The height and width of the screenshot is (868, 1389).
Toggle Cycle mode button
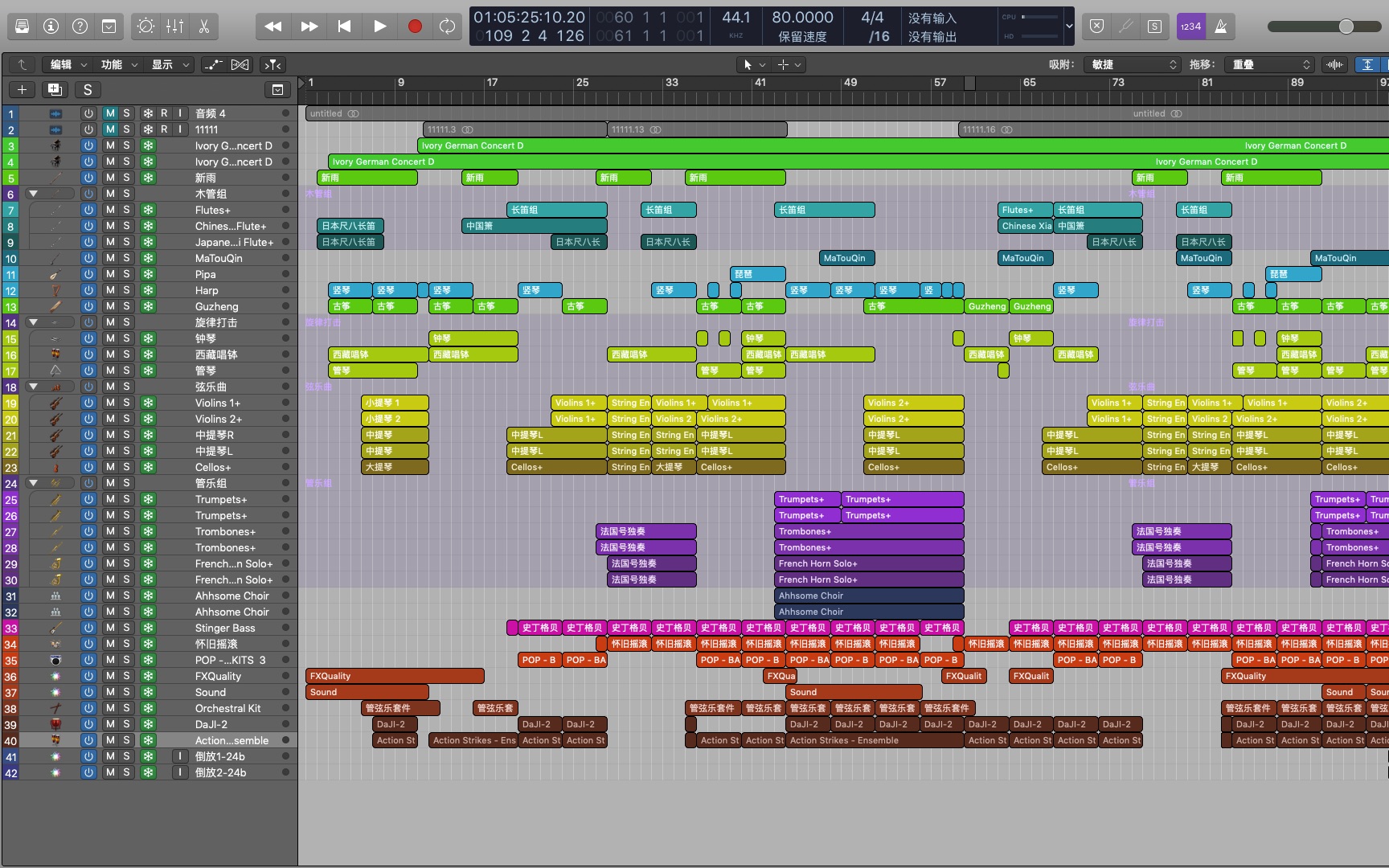tap(448, 27)
